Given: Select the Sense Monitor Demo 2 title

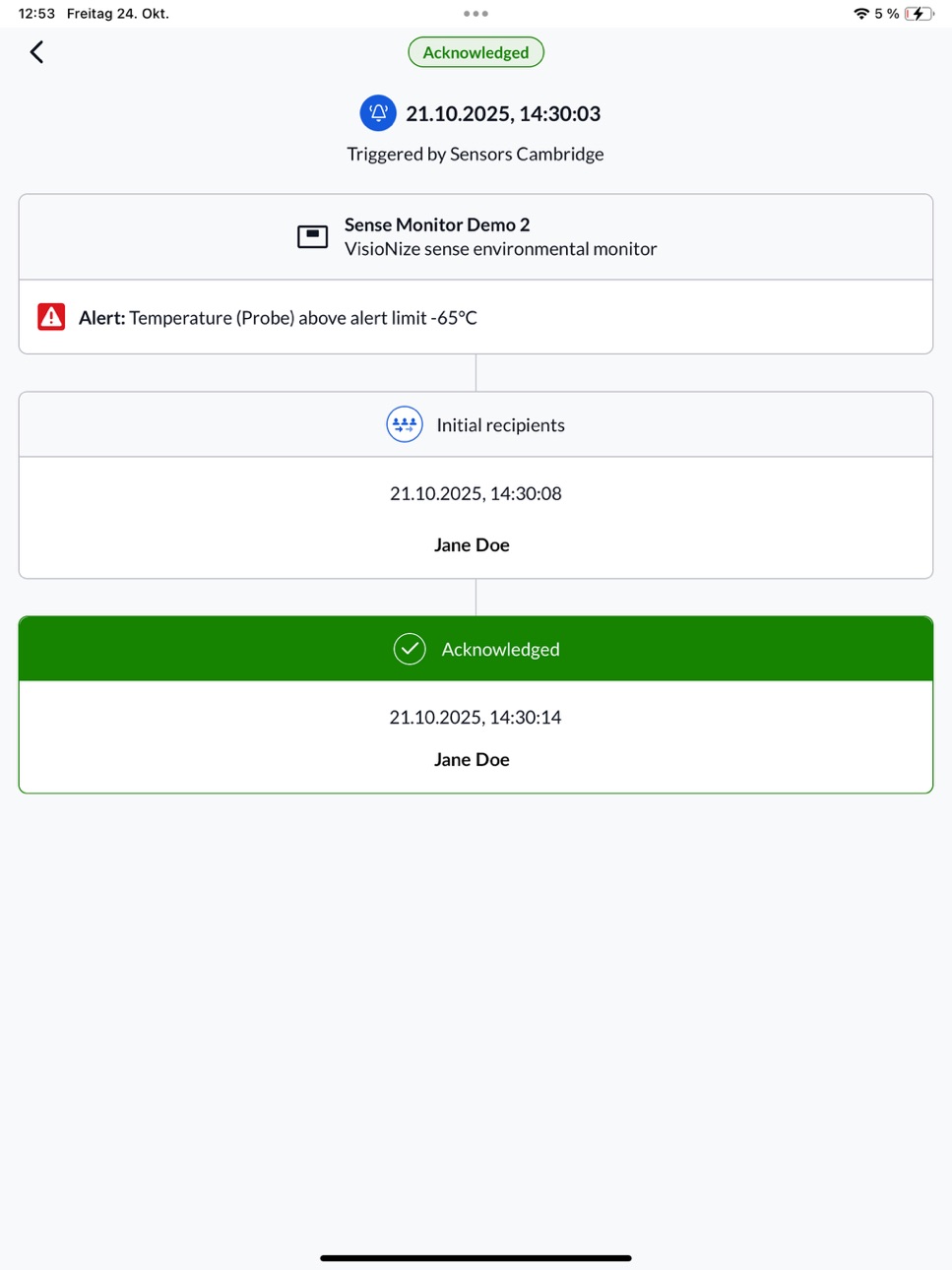Looking at the screenshot, I should pos(437,224).
